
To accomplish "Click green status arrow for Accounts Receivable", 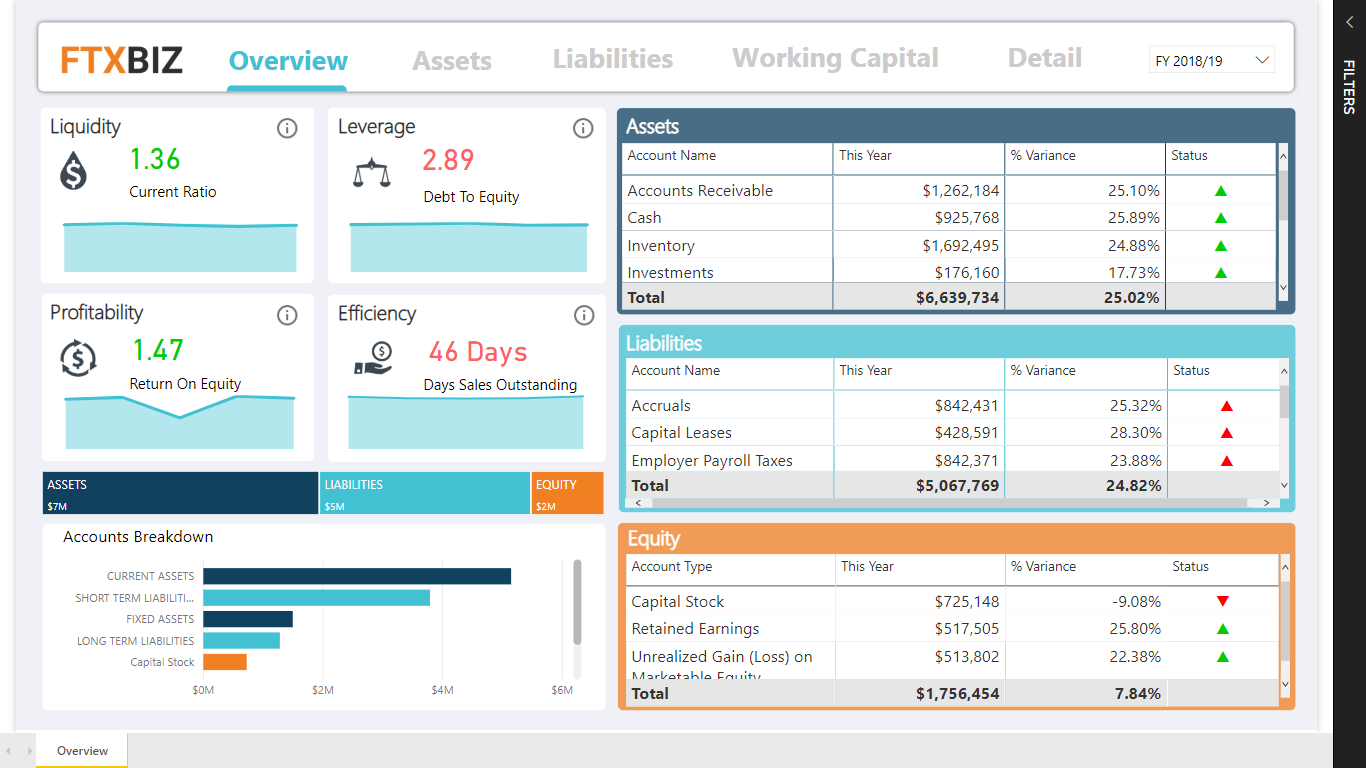I will point(1221,191).
